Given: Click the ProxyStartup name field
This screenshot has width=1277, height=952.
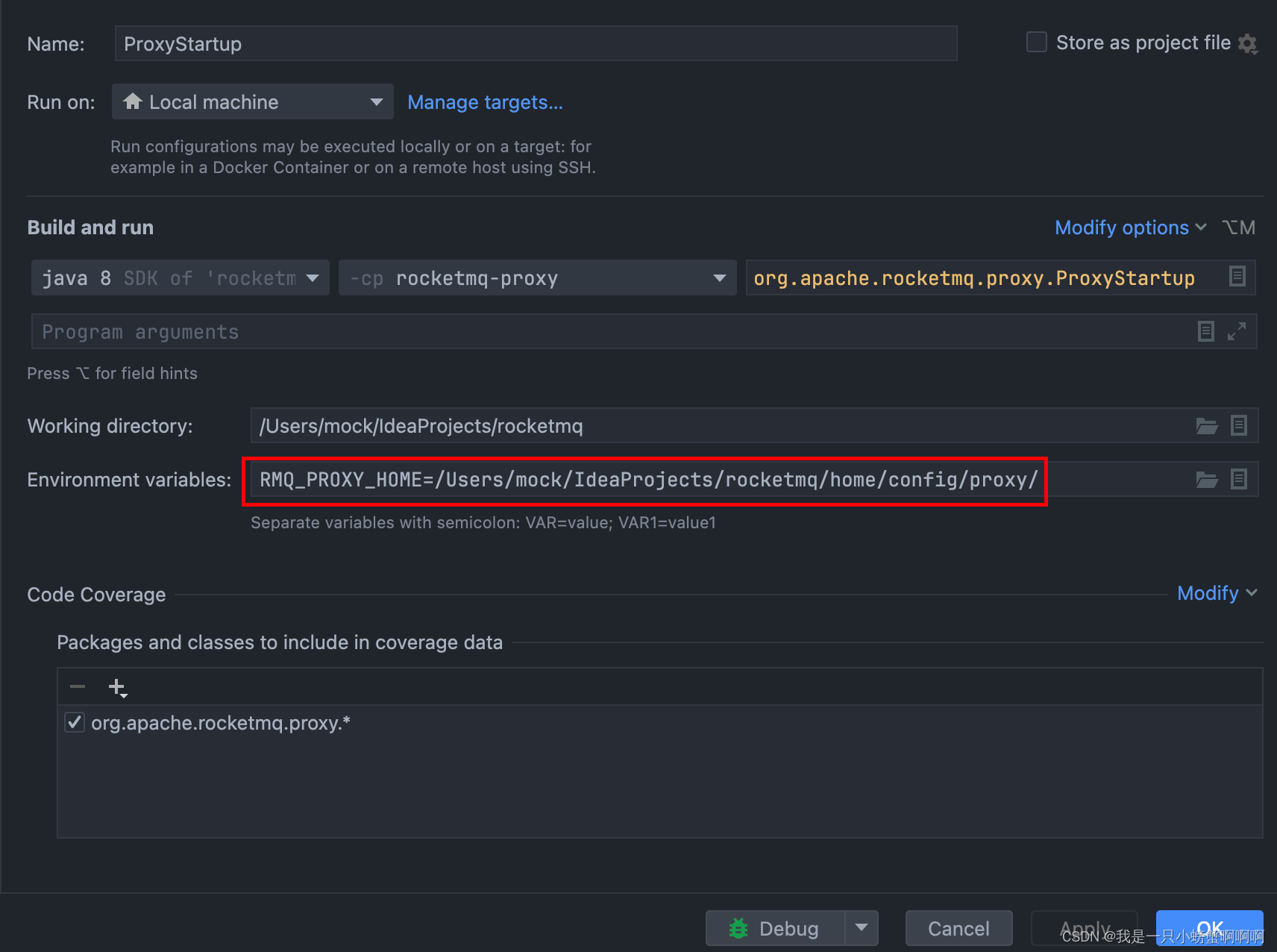Looking at the screenshot, I should click(536, 43).
